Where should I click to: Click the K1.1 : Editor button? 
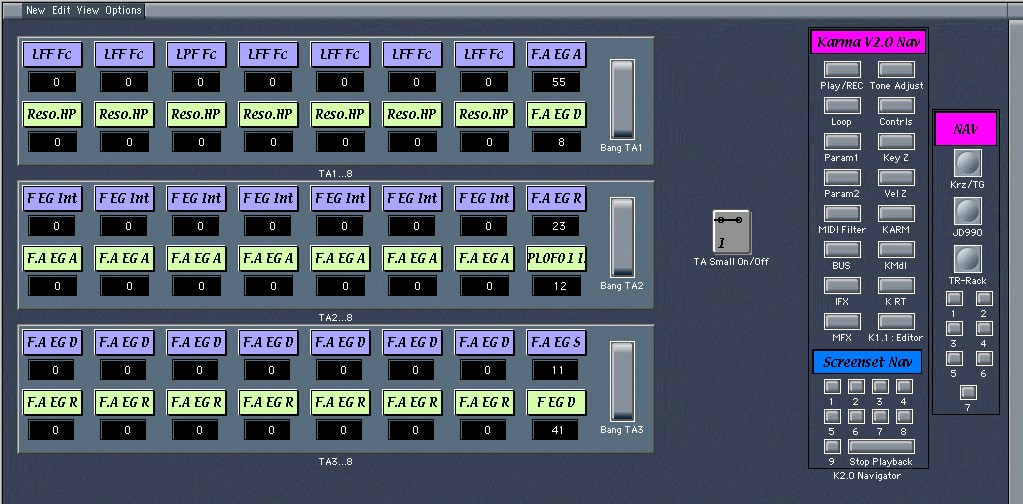pyautogui.click(x=896, y=321)
